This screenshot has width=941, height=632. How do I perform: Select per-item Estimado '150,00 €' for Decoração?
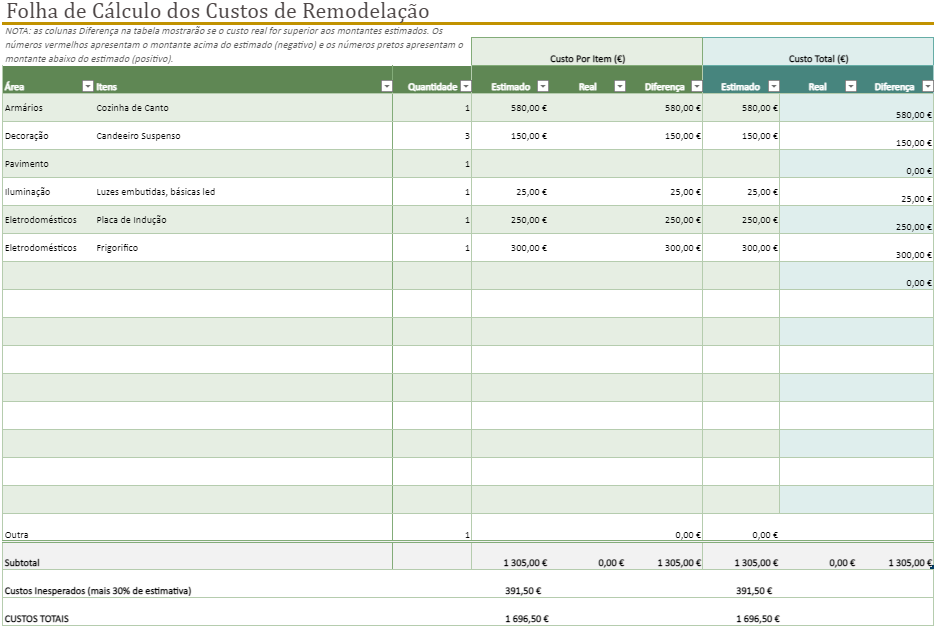(529, 136)
